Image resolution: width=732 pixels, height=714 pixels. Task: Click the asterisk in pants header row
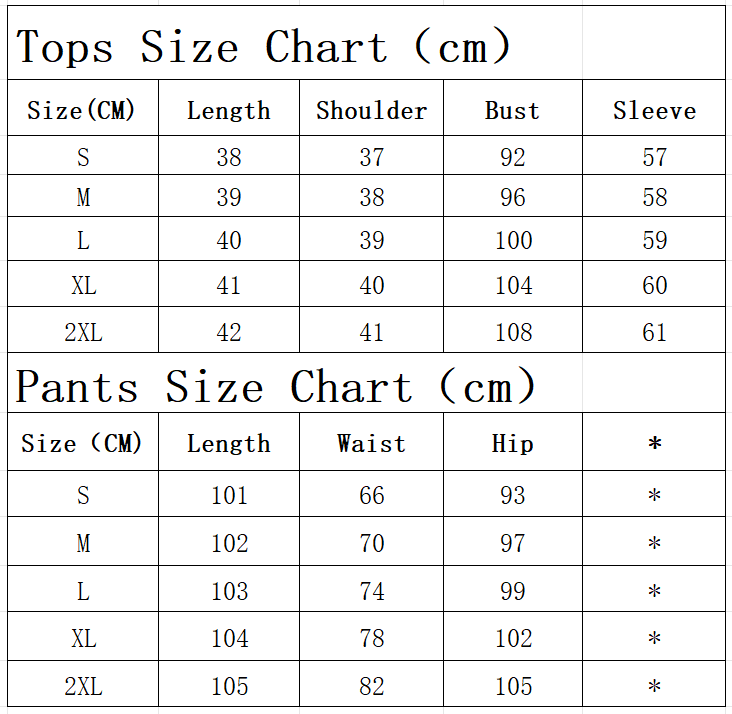coord(654,443)
